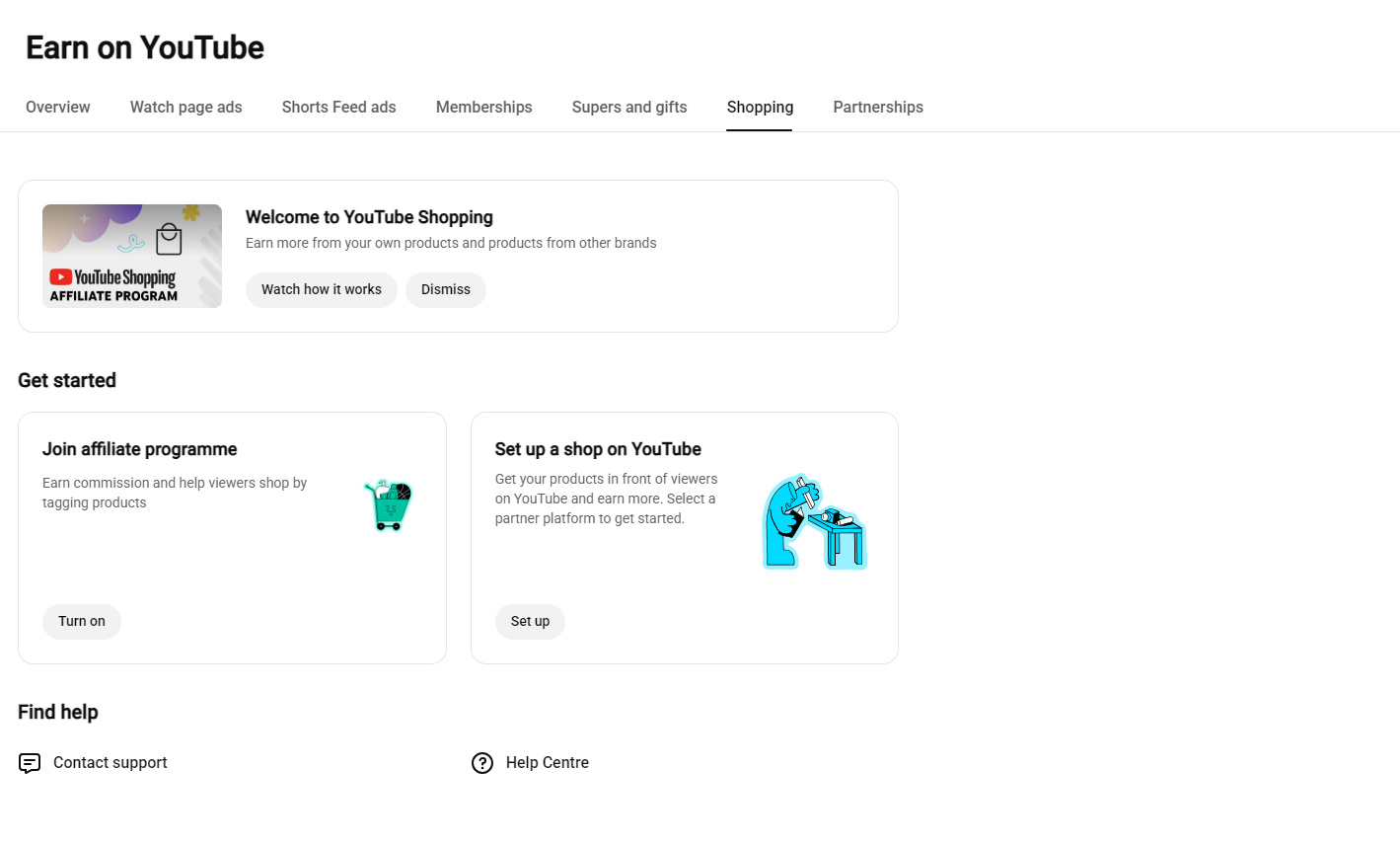Click the Set up a shop on YouTube title
This screenshot has height=846, width=1400.
point(598,449)
